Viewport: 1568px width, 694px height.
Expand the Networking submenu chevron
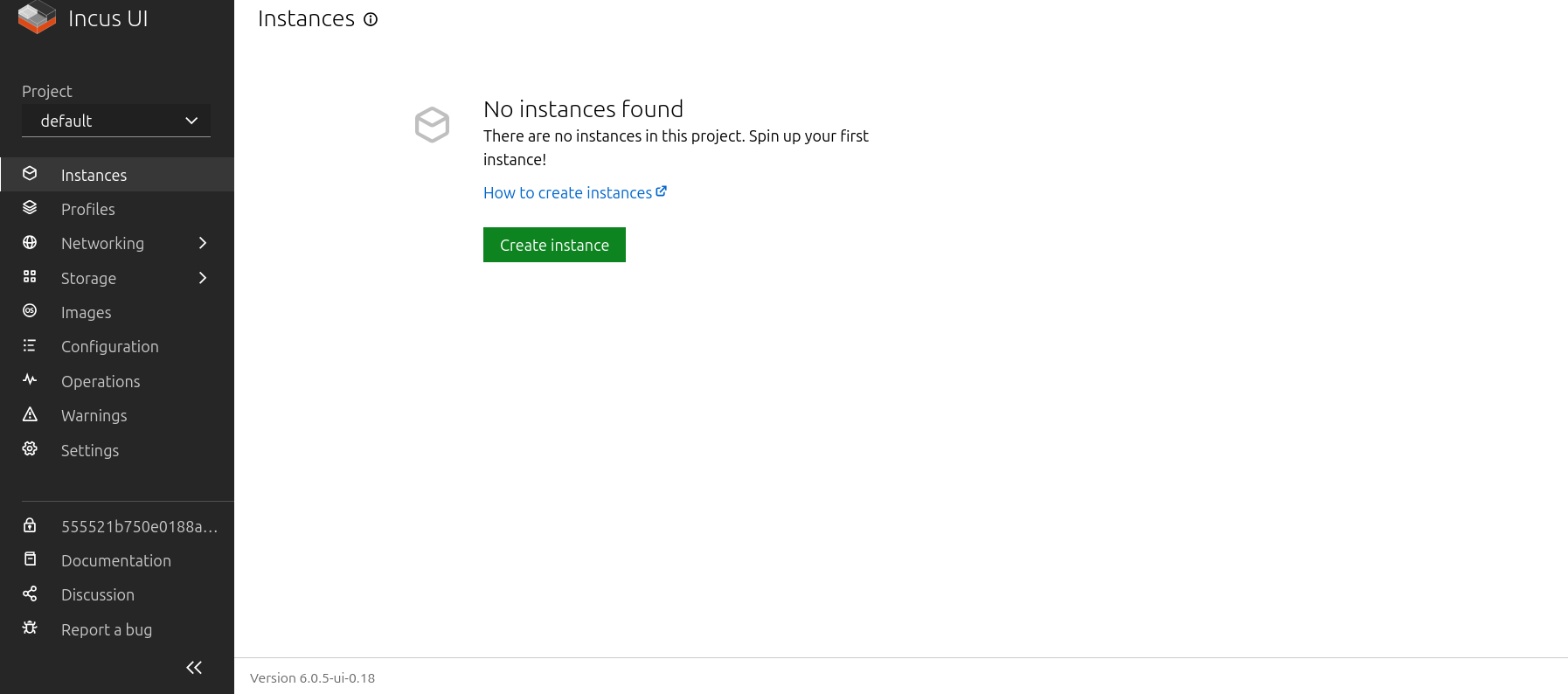pyautogui.click(x=203, y=243)
